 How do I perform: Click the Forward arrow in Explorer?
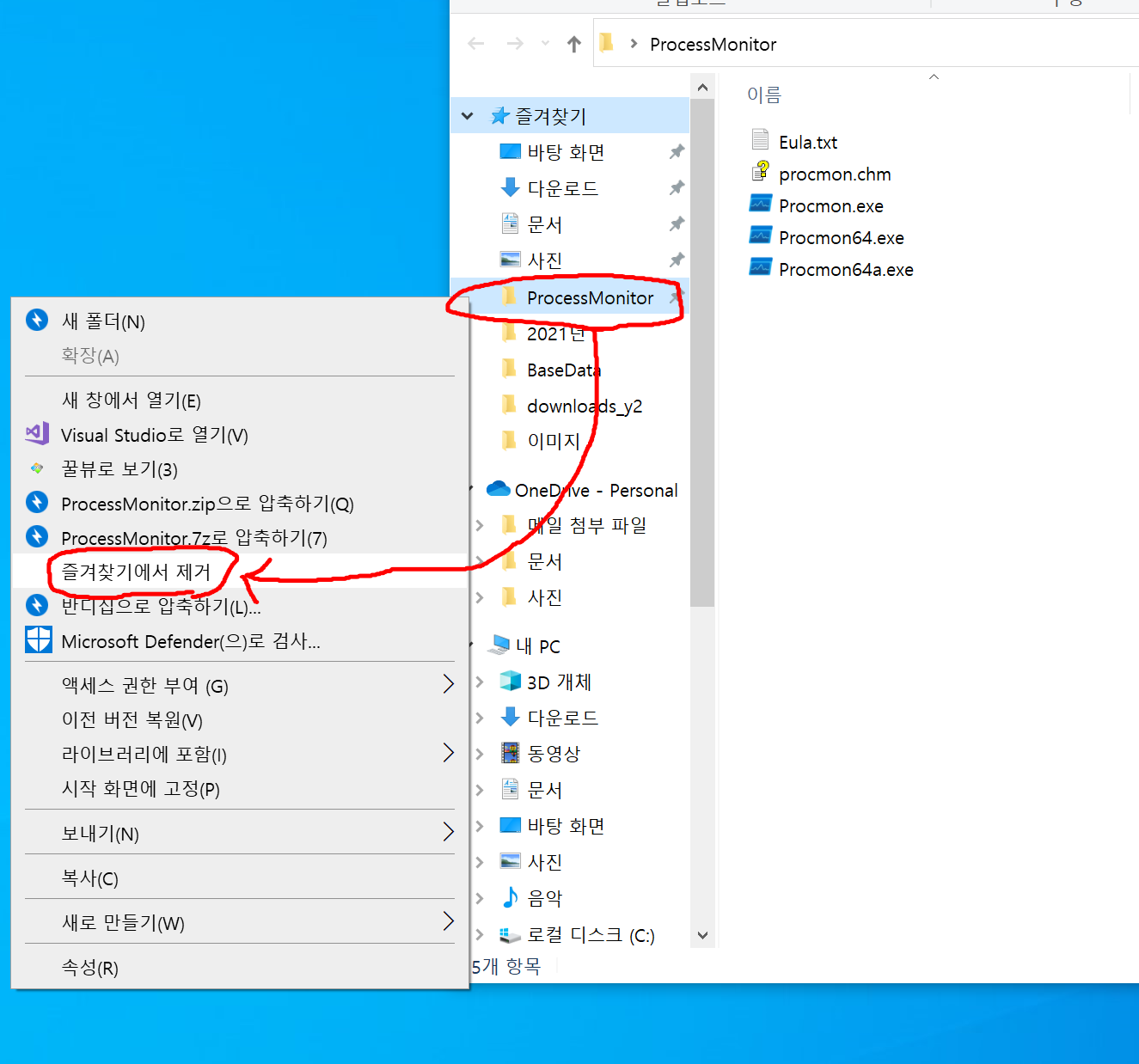(x=515, y=44)
